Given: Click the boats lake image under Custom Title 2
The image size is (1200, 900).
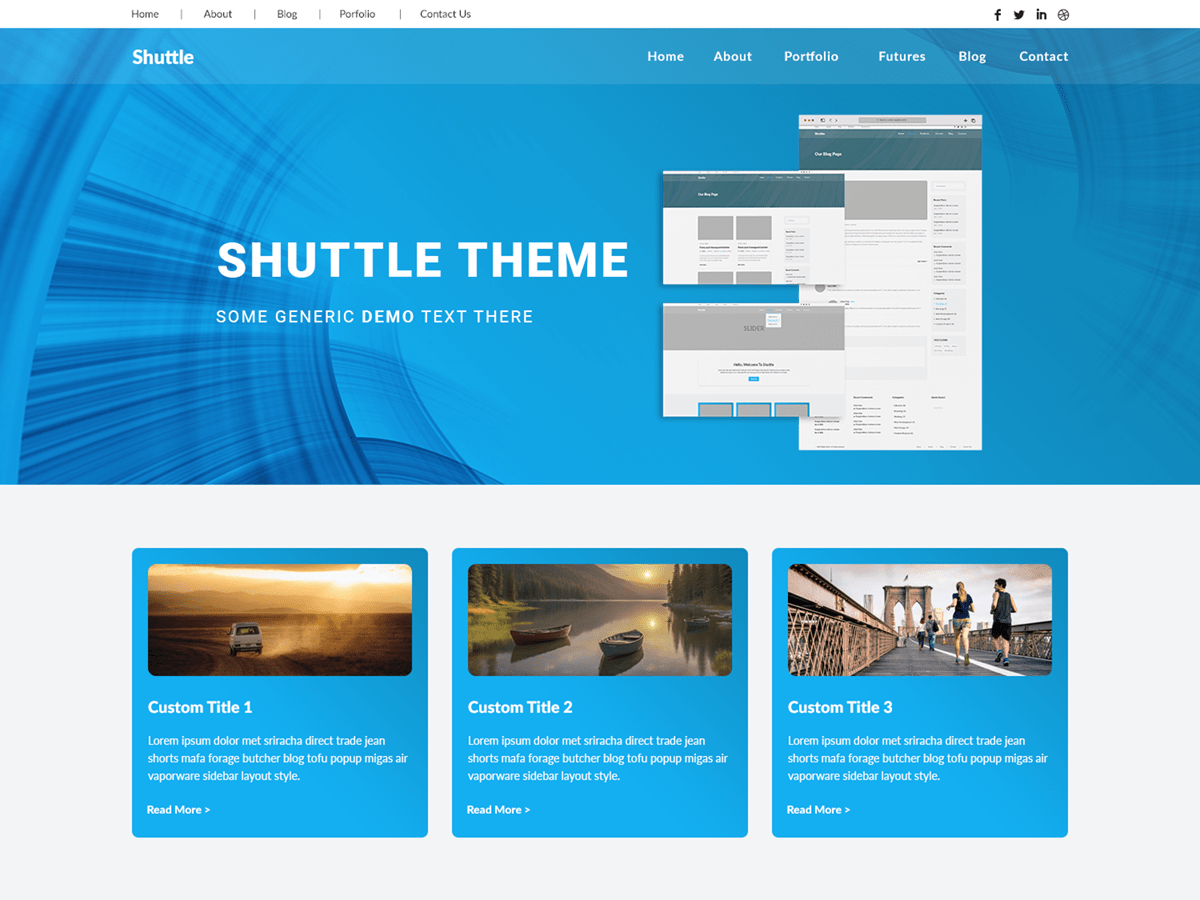Looking at the screenshot, I should pyautogui.click(x=600, y=619).
